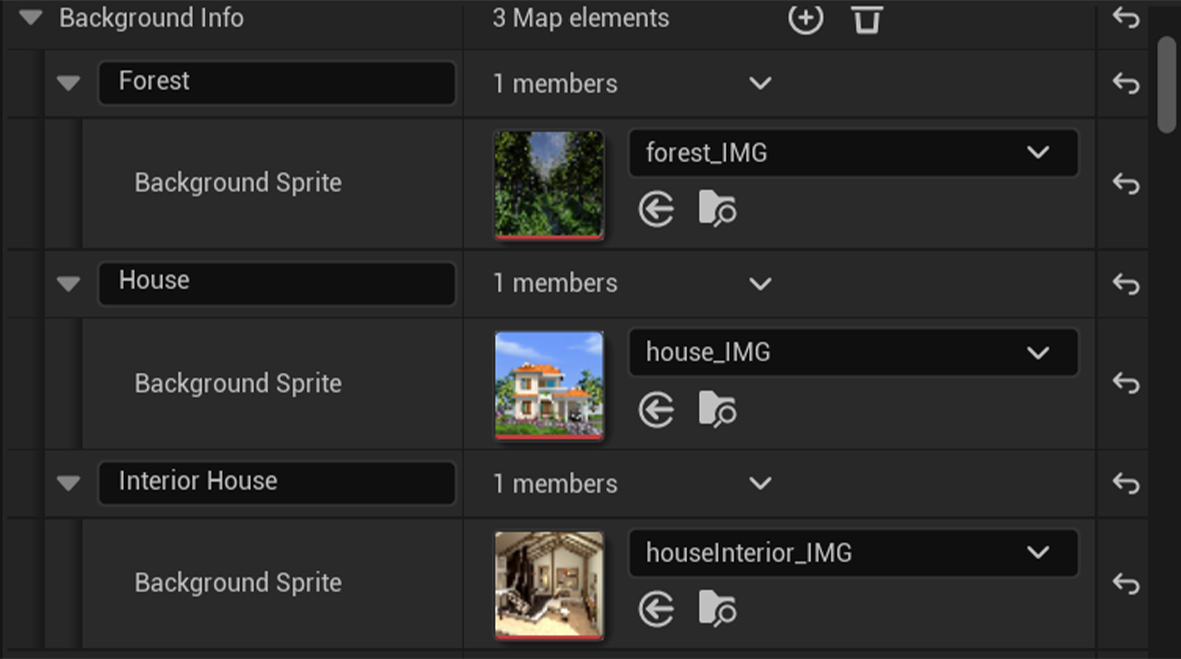The height and width of the screenshot is (659, 1181).
Task: Click the vertical scrollbar on the right
Action: [1166, 85]
